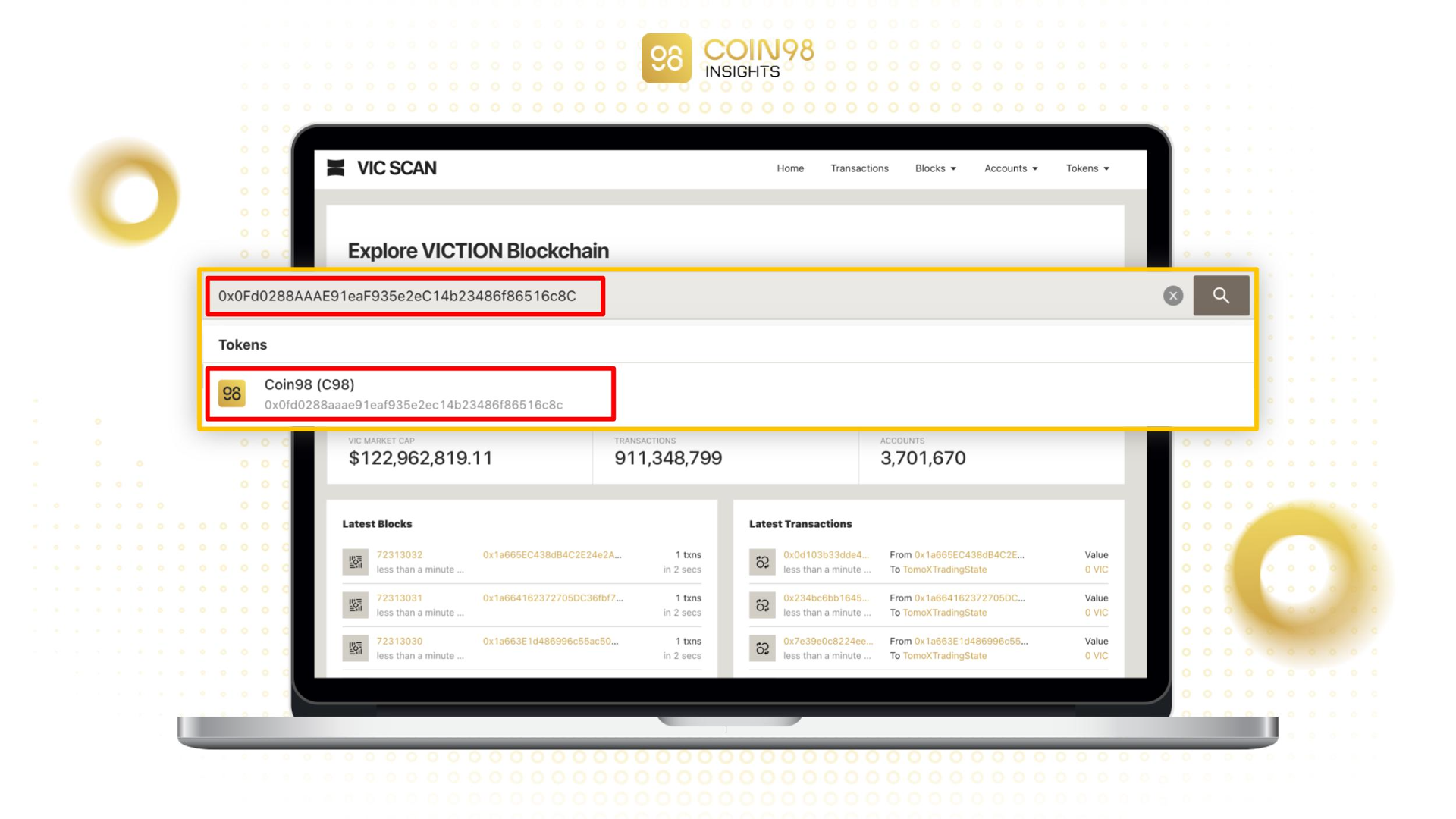1456x819 pixels.
Task: Click the magnifier search button
Action: click(1221, 296)
